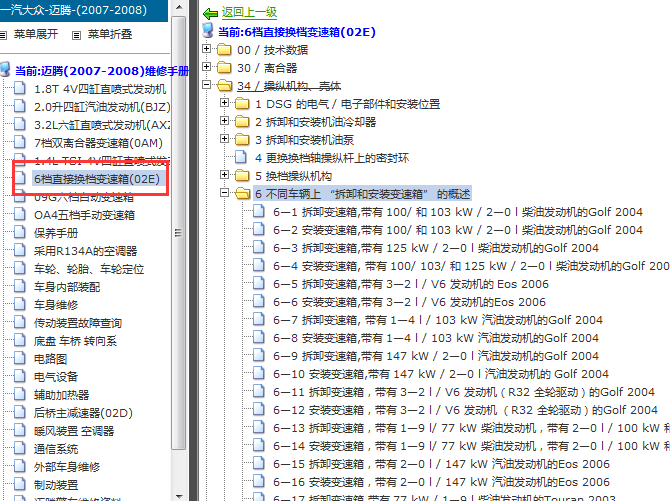The image size is (670, 501).
Task: Open 6—2 安装变速箱 100/103 kW Golf 2004
Action: tap(458, 230)
